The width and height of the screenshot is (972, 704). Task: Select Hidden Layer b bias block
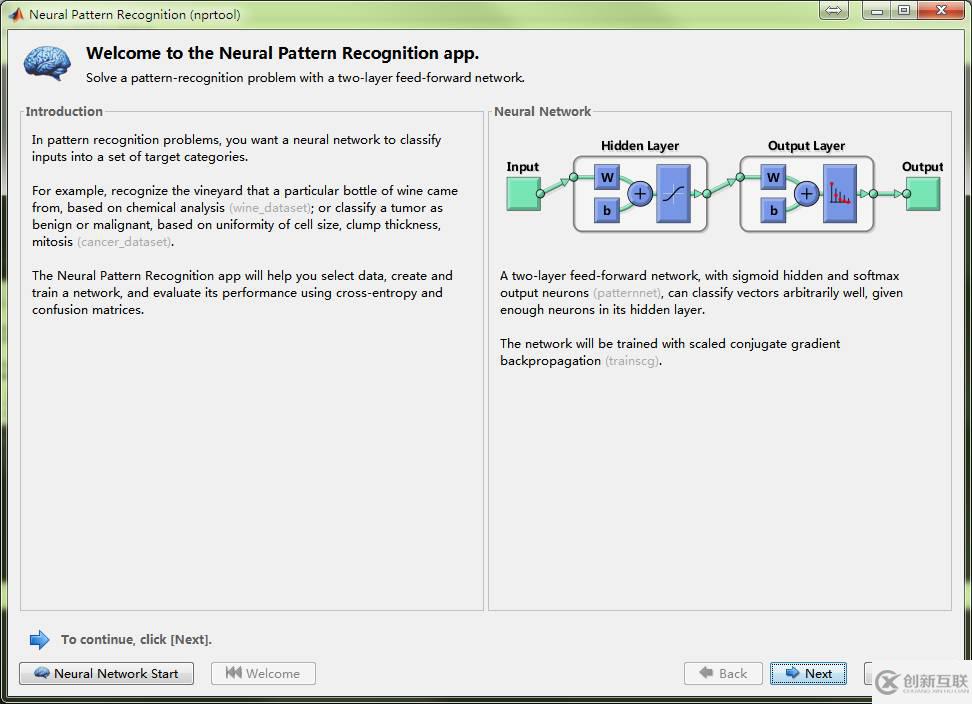607,210
